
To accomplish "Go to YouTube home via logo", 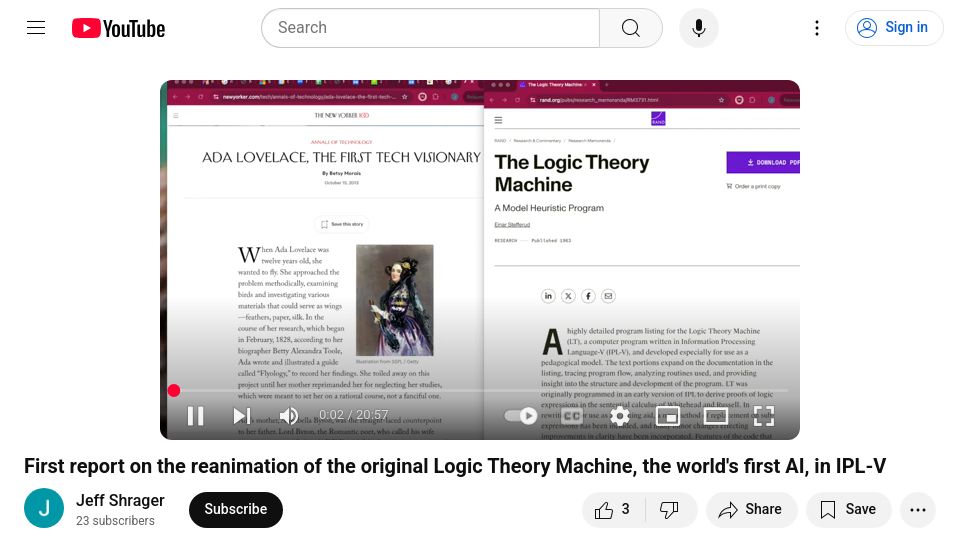I will [x=118, y=28].
